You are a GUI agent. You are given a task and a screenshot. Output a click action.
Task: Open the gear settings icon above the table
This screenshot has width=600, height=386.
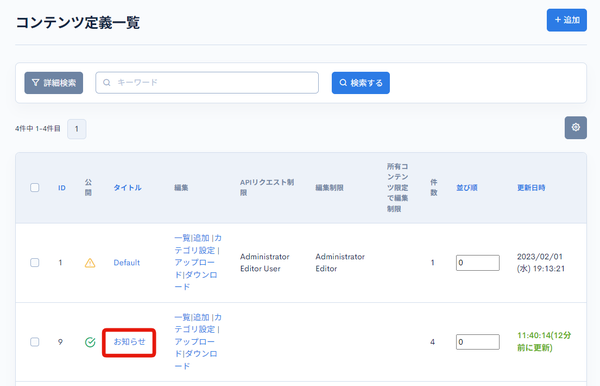click(x=576, y=127)
